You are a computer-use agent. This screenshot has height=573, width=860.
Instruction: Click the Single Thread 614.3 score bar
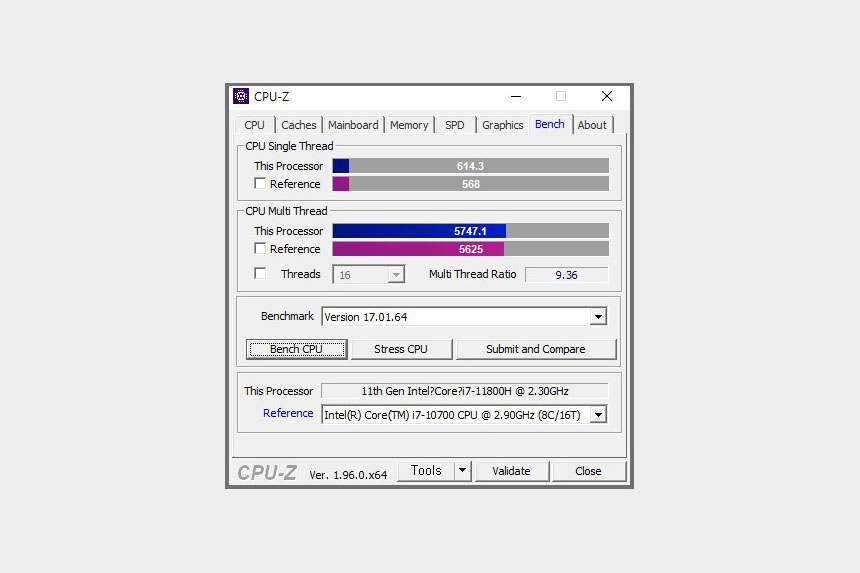pos(471,166)
